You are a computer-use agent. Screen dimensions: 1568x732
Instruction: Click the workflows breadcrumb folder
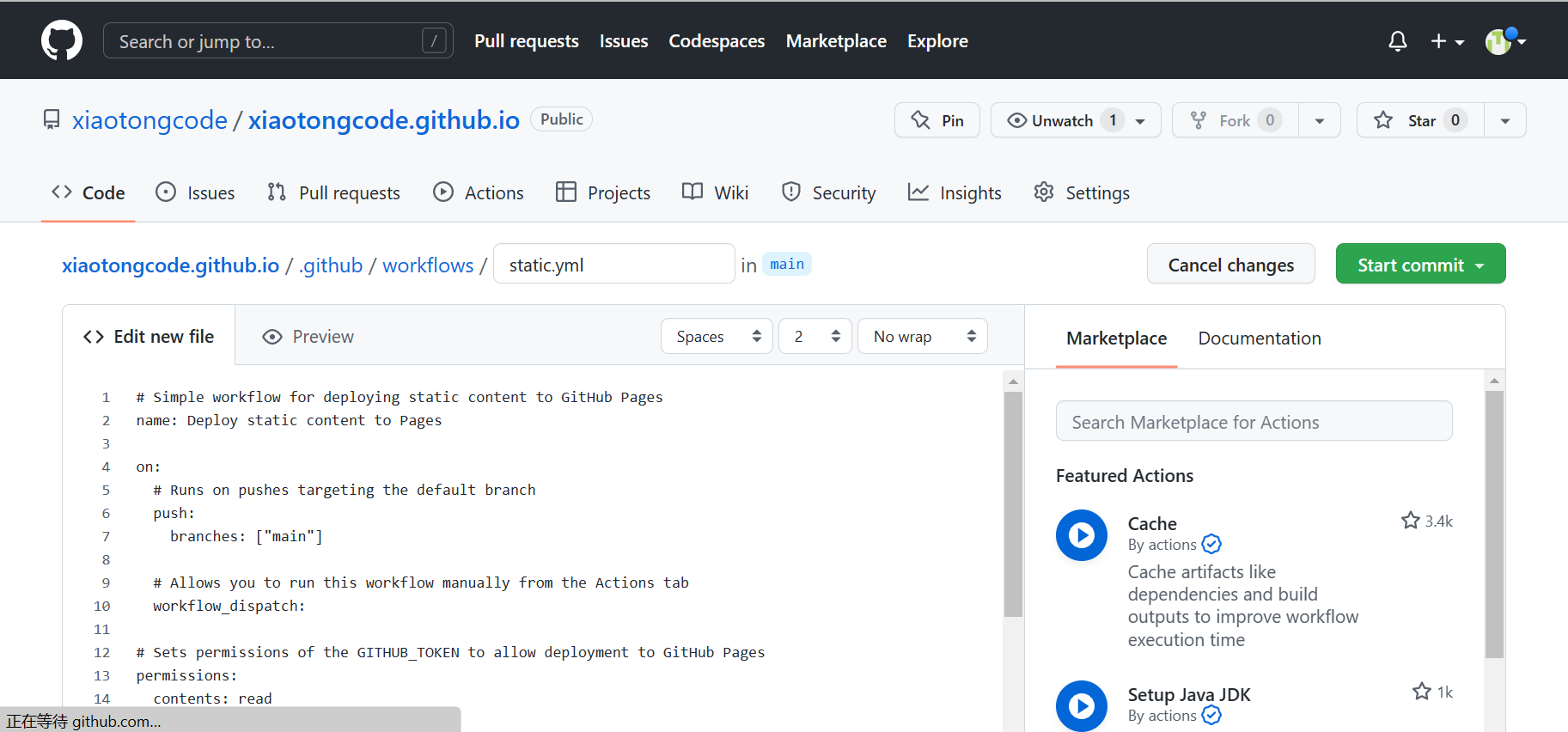click(428, 265)
